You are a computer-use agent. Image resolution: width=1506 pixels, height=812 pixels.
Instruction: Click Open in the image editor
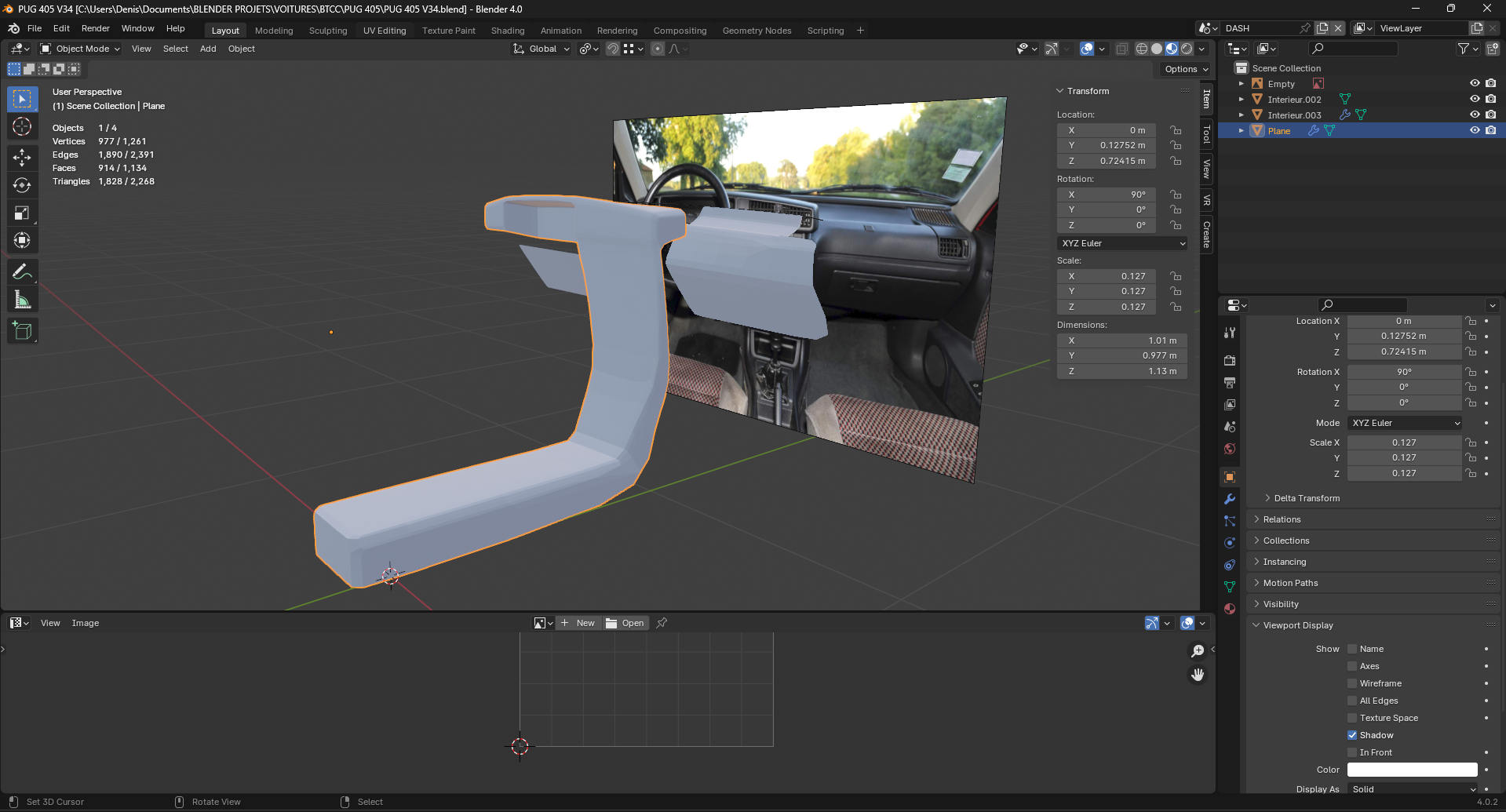625,623
